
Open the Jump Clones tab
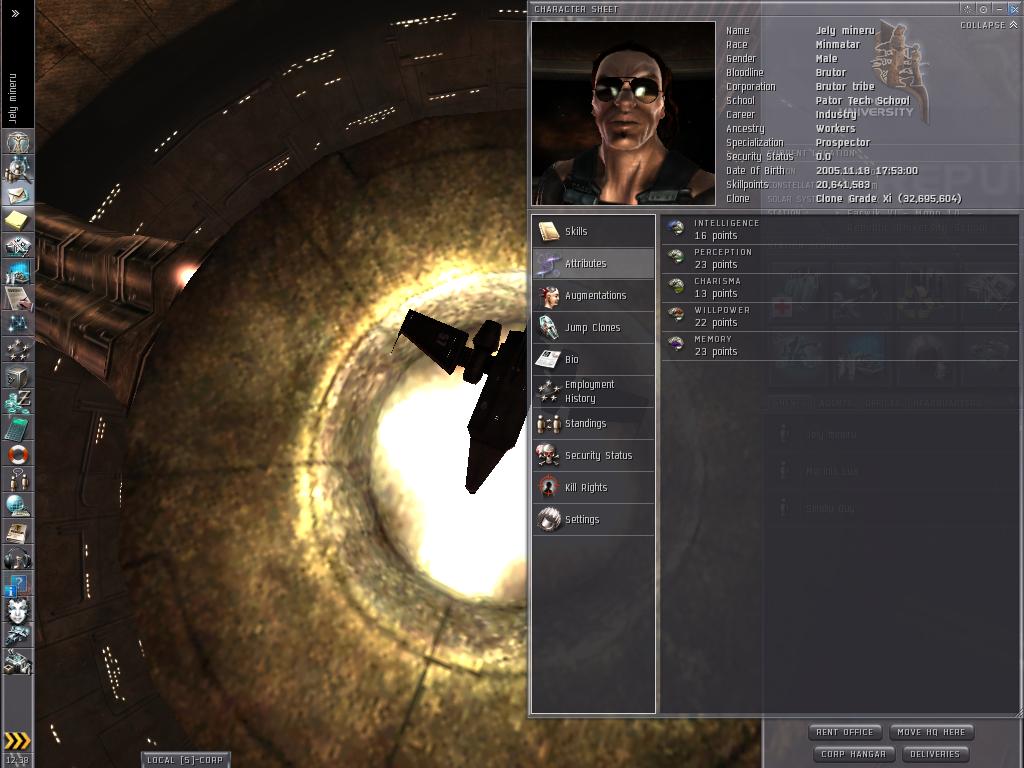tap(594, 327)
